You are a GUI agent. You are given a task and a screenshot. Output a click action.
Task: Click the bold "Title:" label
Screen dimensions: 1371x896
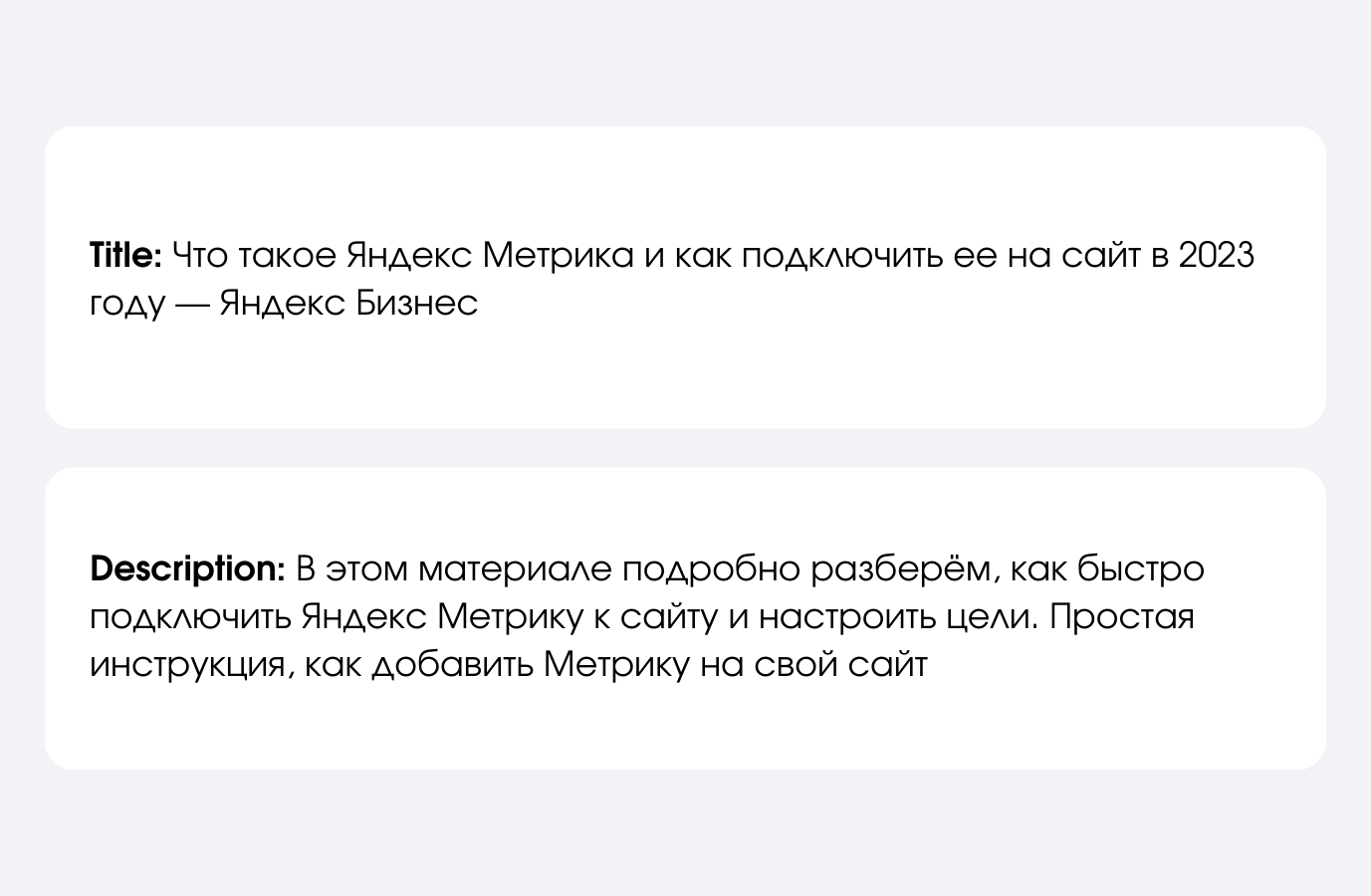pos(125,256)
